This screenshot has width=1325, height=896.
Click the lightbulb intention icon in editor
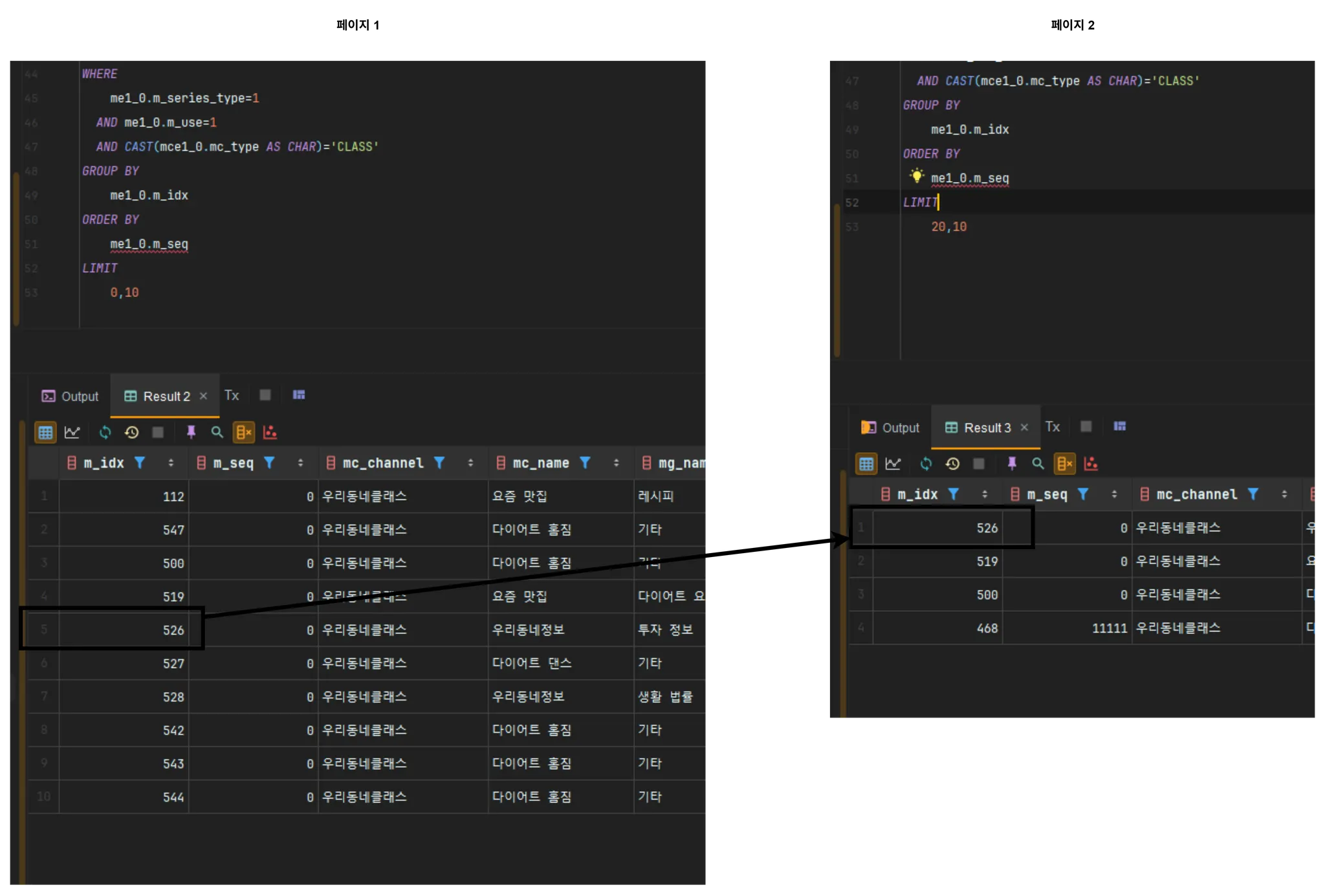tap(916, 176)
